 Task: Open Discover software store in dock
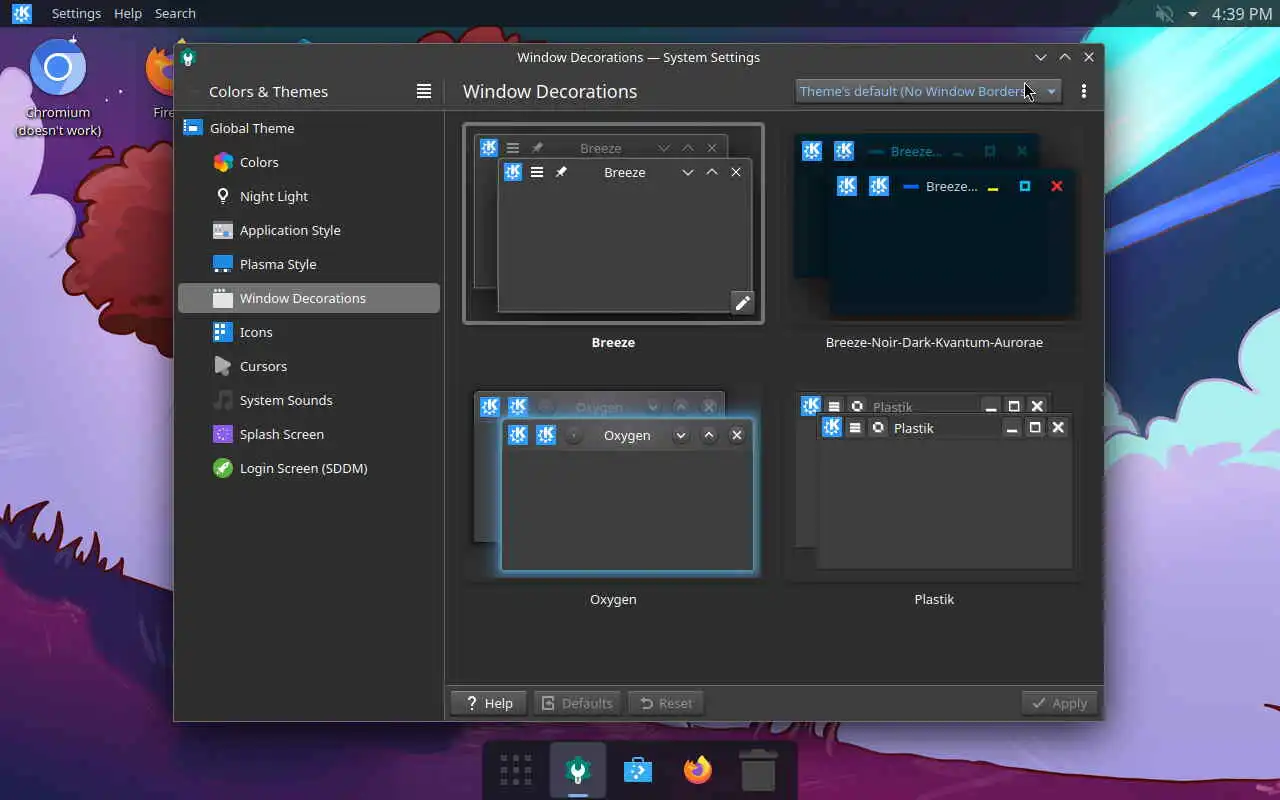click(x=638, y=770)
